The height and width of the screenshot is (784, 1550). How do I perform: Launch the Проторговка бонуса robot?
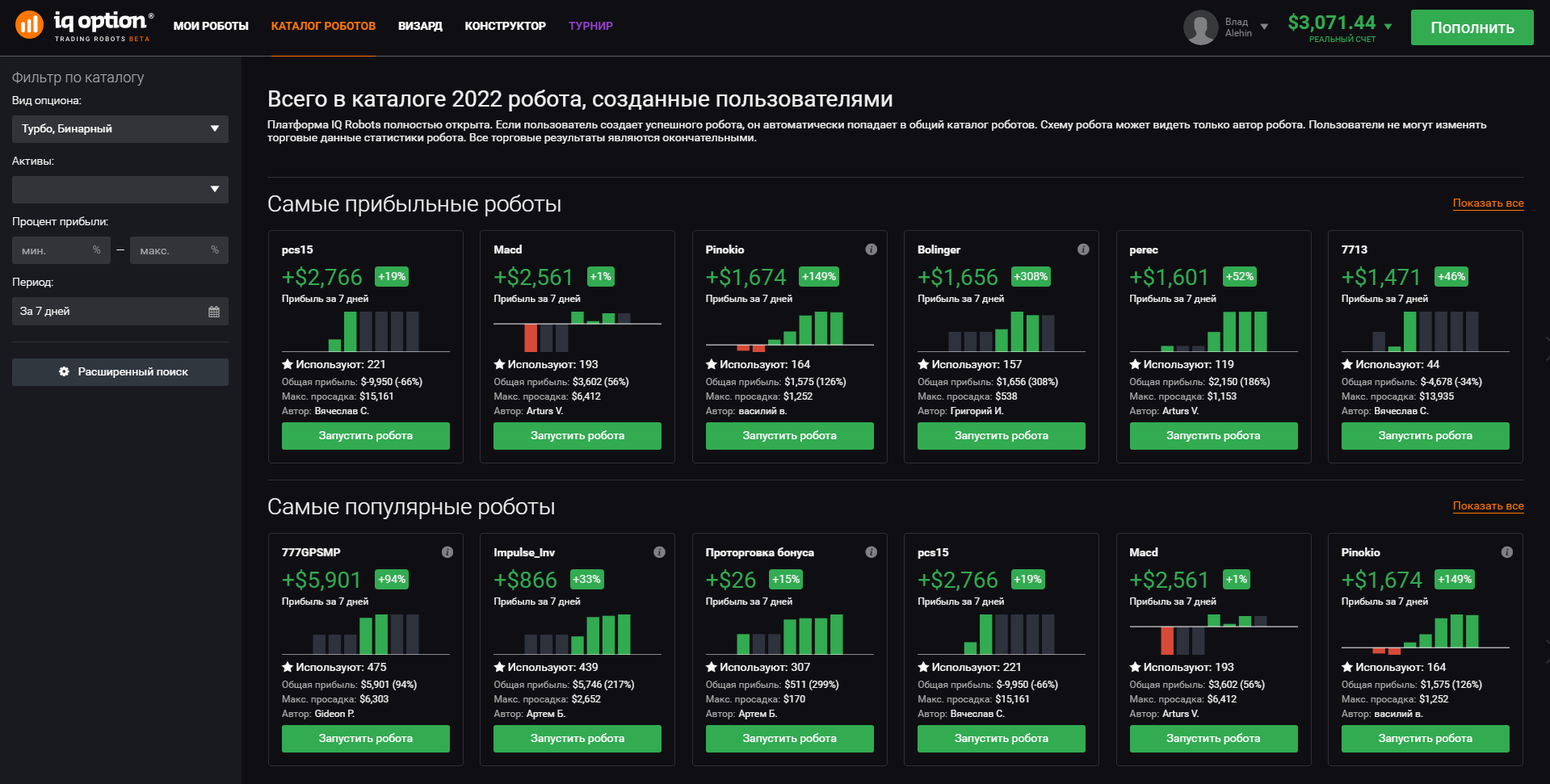coord(790,739)
